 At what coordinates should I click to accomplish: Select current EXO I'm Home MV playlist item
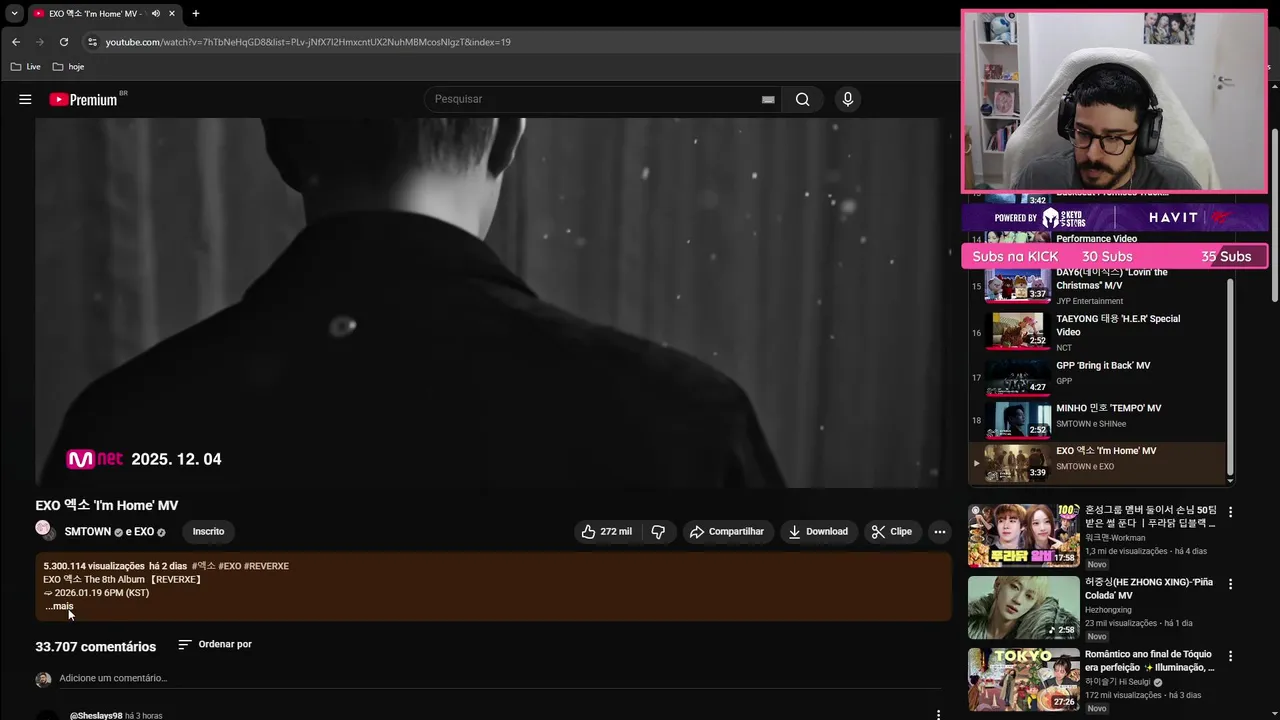click(x=1097, y=463)
